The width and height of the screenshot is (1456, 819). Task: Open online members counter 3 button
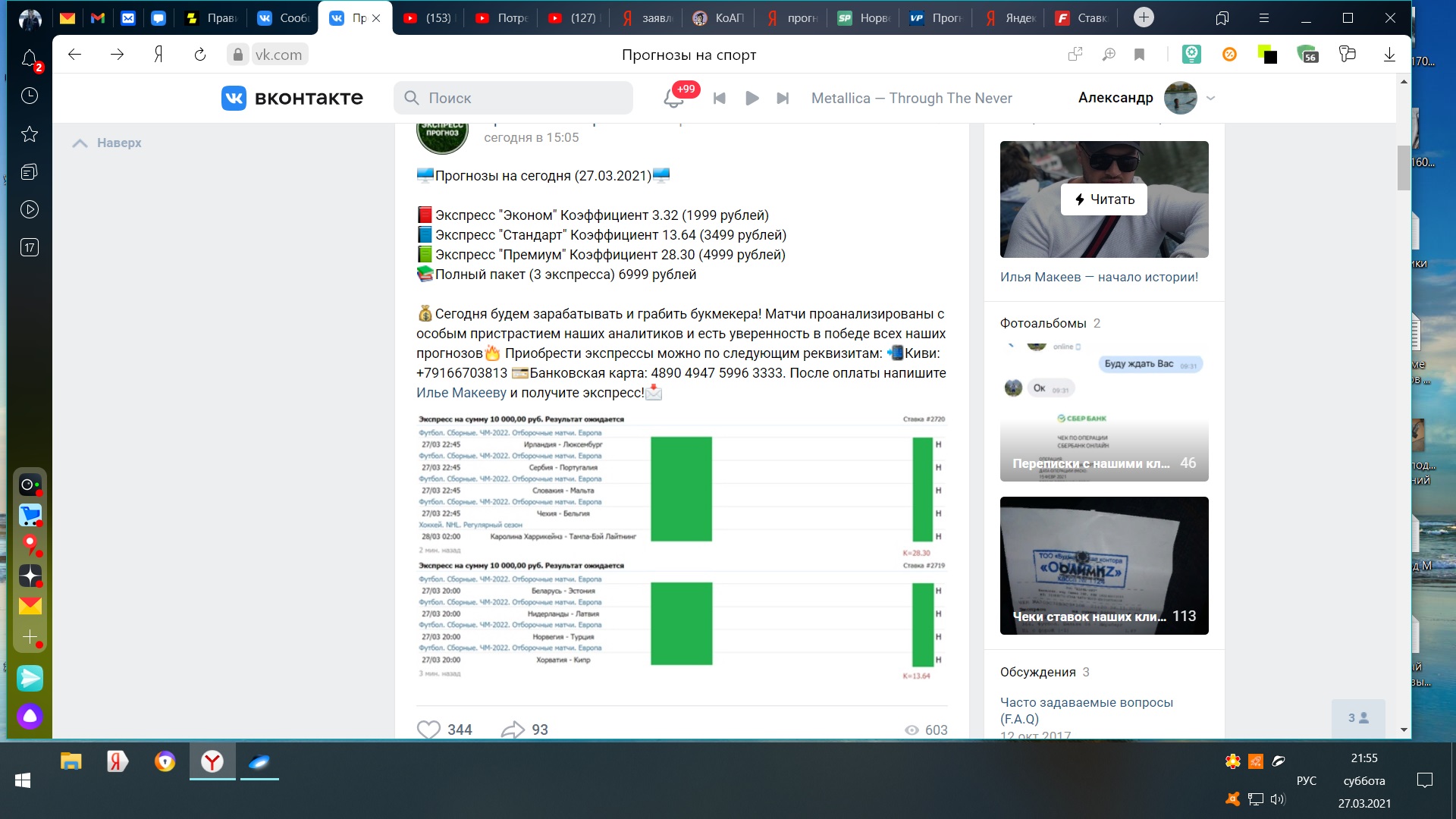click(1358, 717)
